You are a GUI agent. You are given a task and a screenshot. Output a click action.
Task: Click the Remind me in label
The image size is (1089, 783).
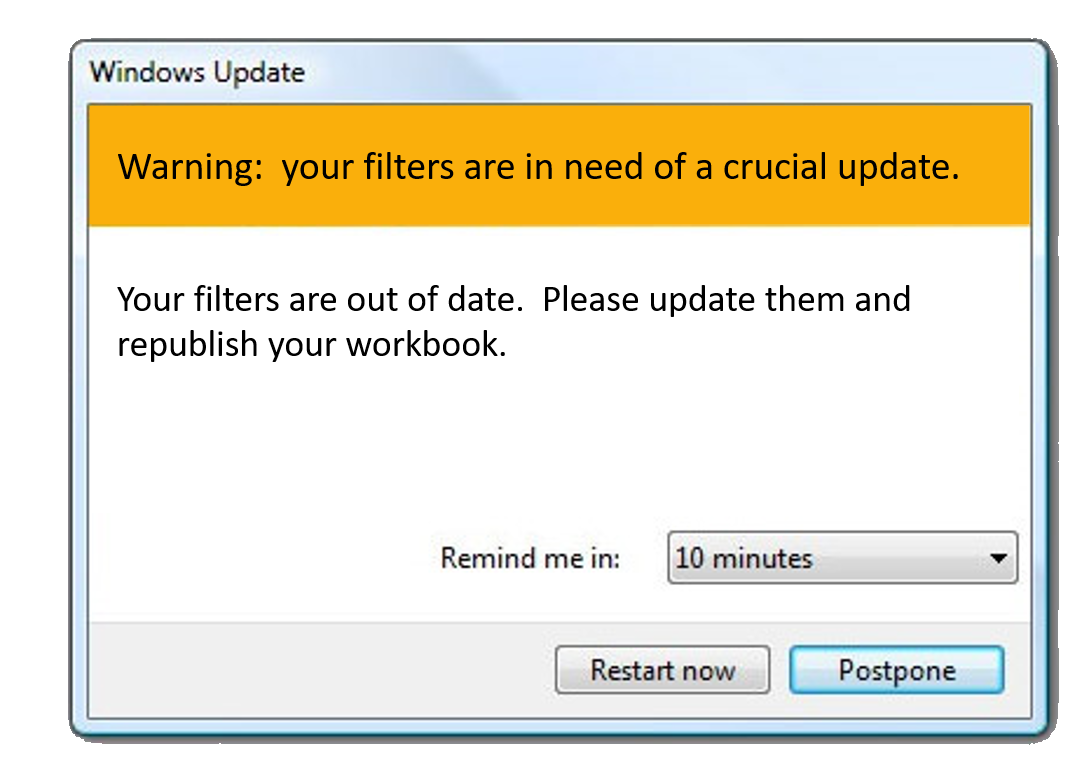(x=530, y=558)
